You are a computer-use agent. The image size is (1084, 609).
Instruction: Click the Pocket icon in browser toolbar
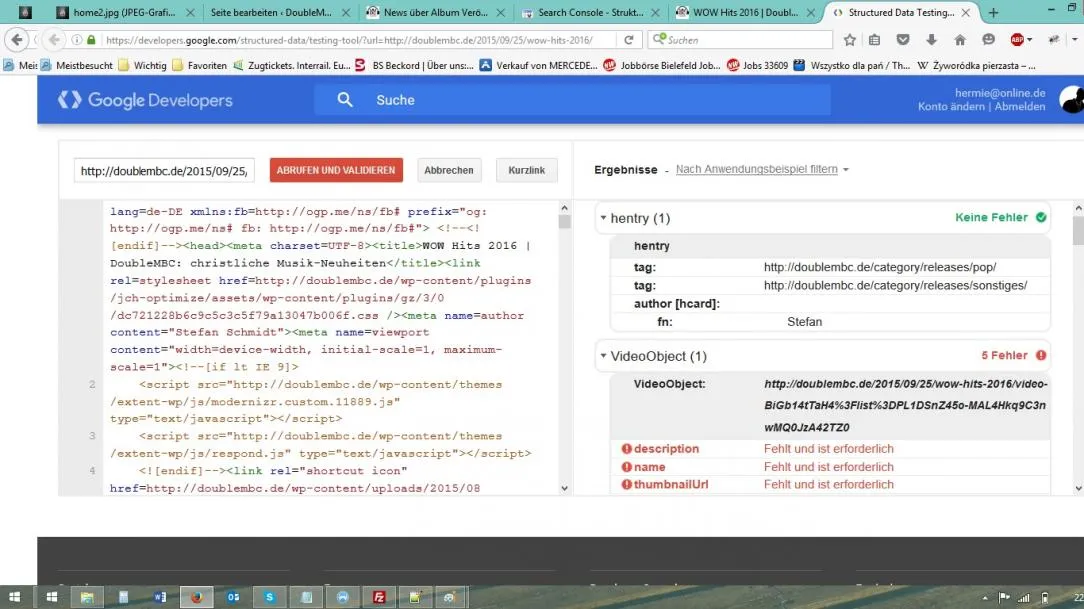pyautogui.click(x=903, y=40)
